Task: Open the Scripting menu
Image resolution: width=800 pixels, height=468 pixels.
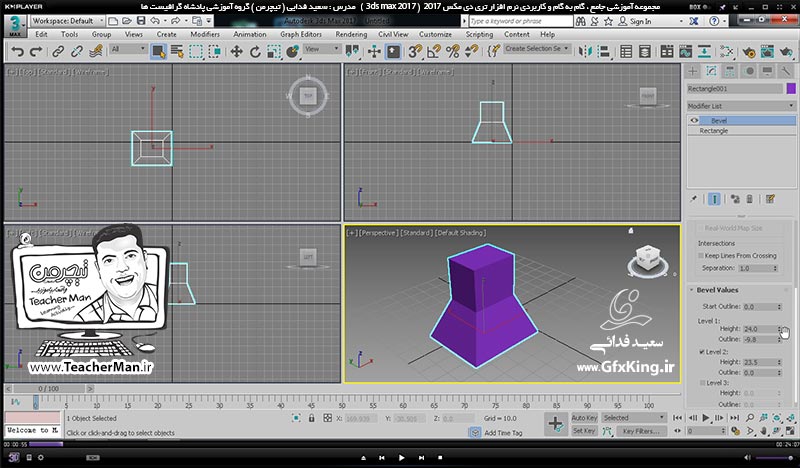Action: tap(479, 34)
